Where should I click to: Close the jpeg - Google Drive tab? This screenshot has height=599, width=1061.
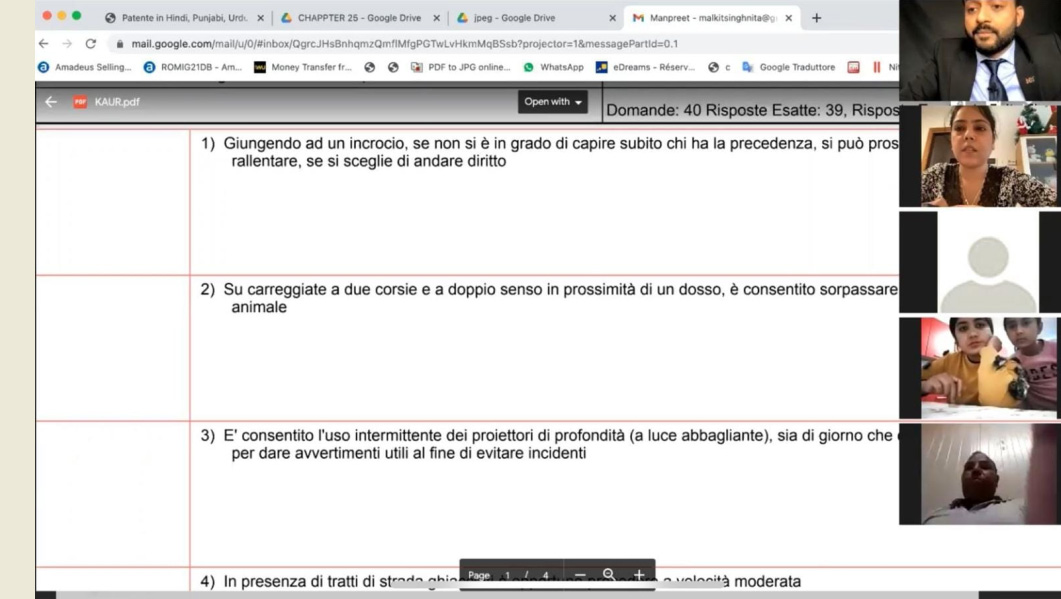[x=612, y=18]
